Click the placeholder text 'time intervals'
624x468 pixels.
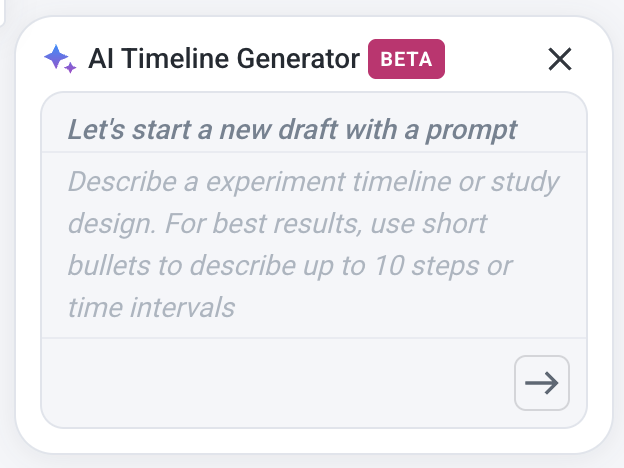151,308
